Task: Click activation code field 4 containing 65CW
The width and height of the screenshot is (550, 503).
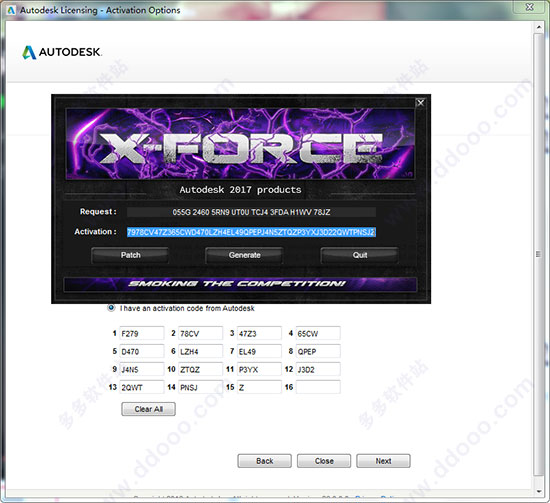Action: click(318, 333)
